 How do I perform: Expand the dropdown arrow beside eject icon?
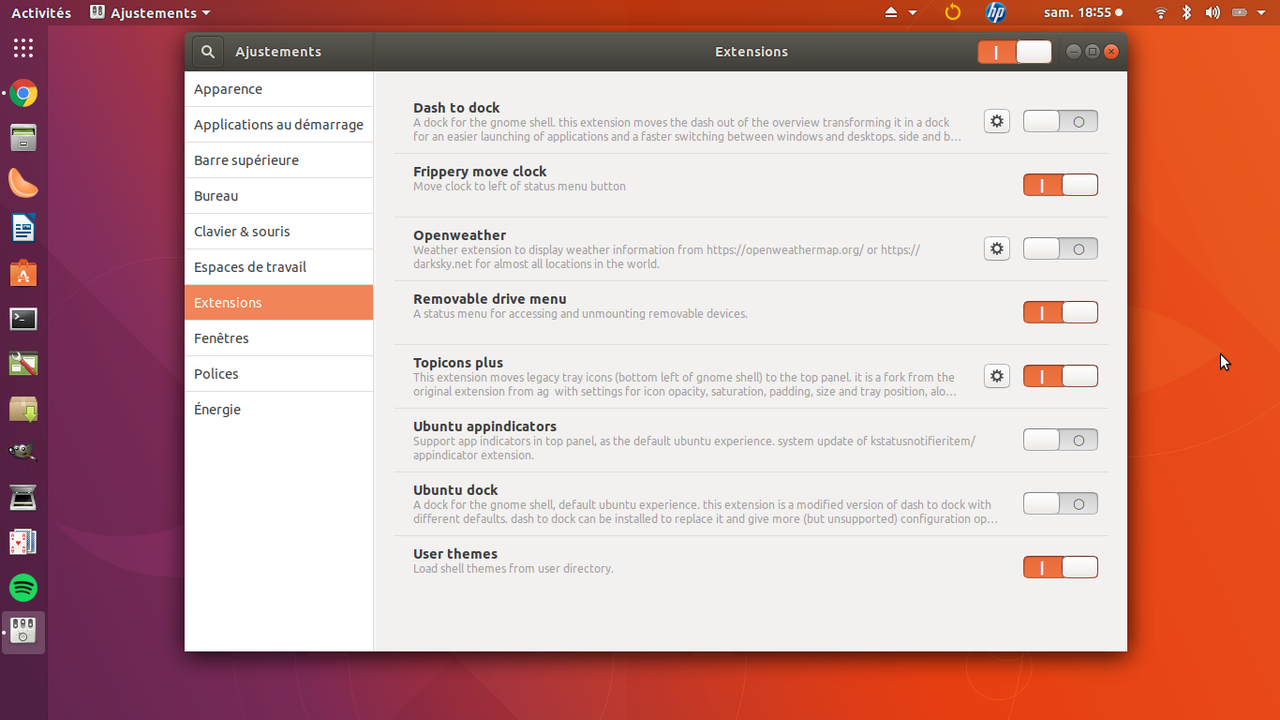913,13
